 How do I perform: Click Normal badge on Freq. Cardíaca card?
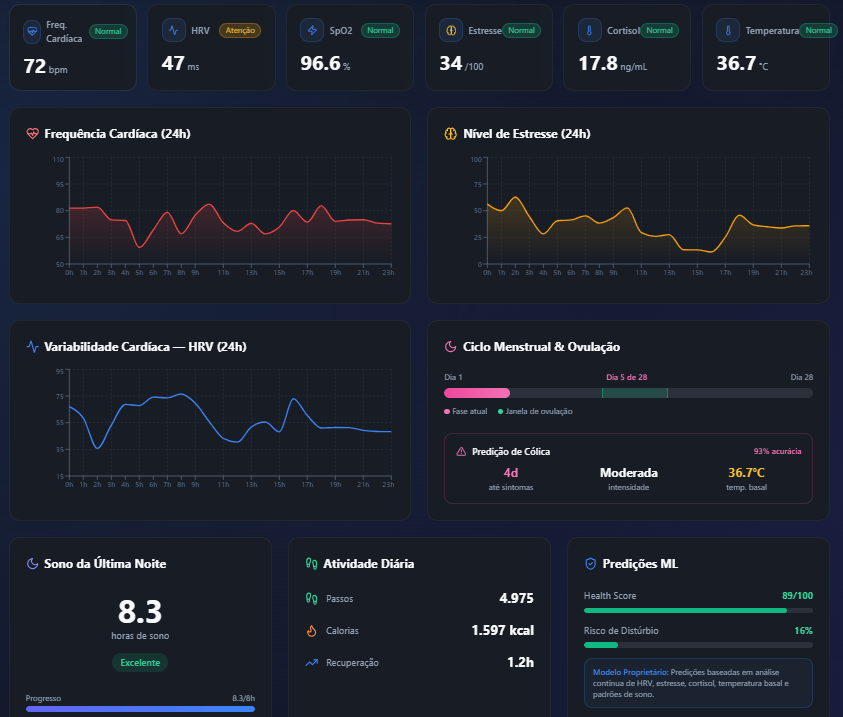[x=108, y=31]
